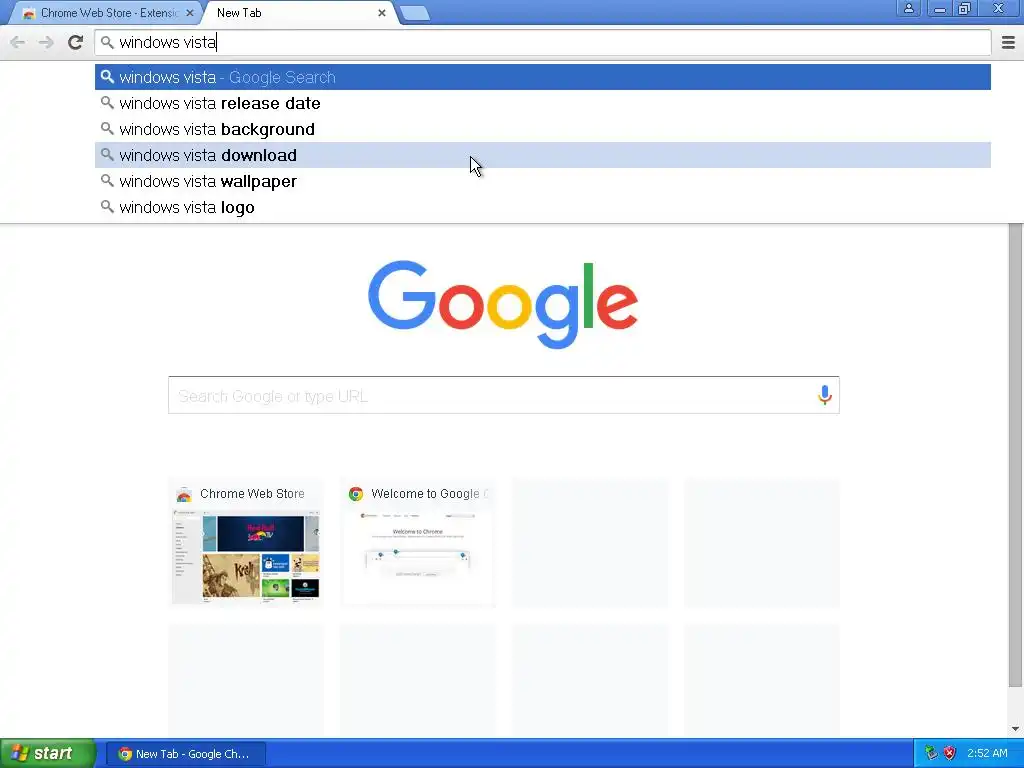
Task: Open the Windows Start menu
Action: click(48, 754)
